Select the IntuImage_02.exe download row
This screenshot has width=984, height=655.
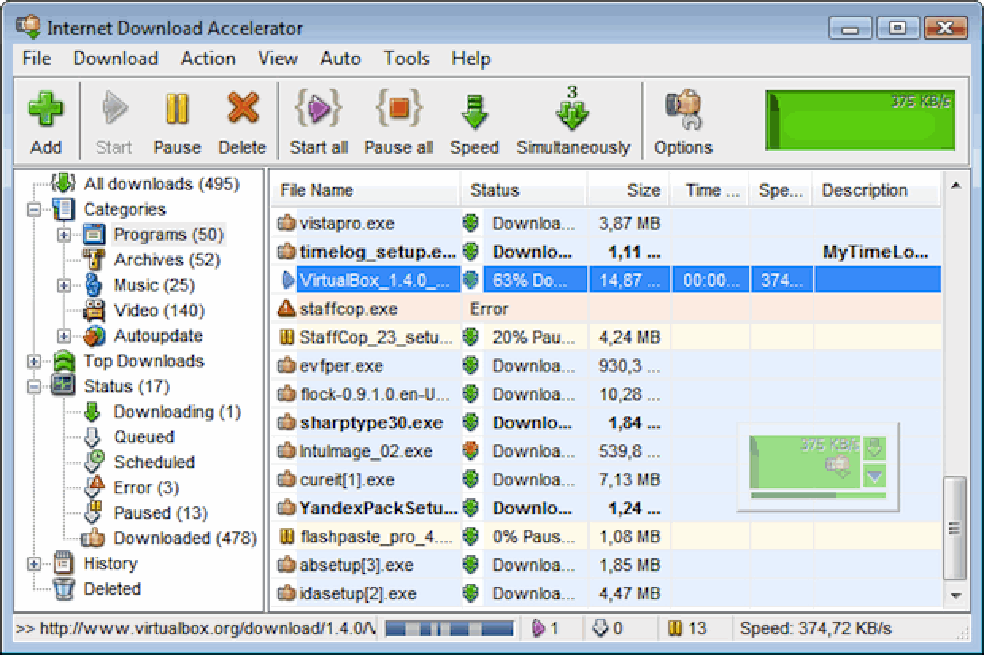[606, 451]
